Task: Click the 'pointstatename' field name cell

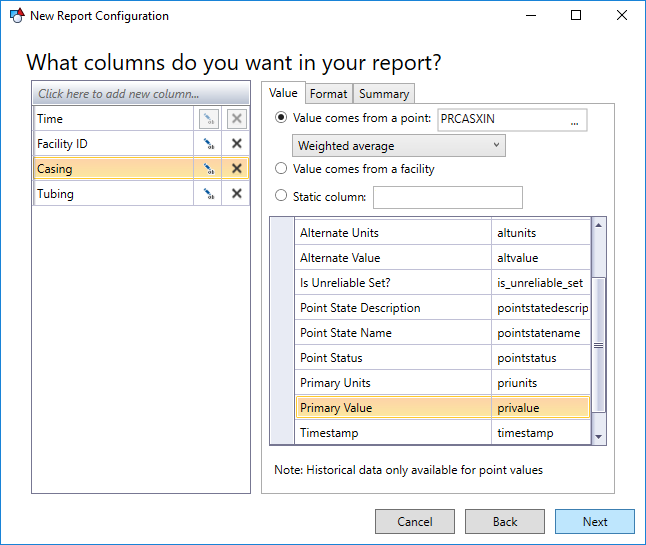Action: [x=541, y=333]
